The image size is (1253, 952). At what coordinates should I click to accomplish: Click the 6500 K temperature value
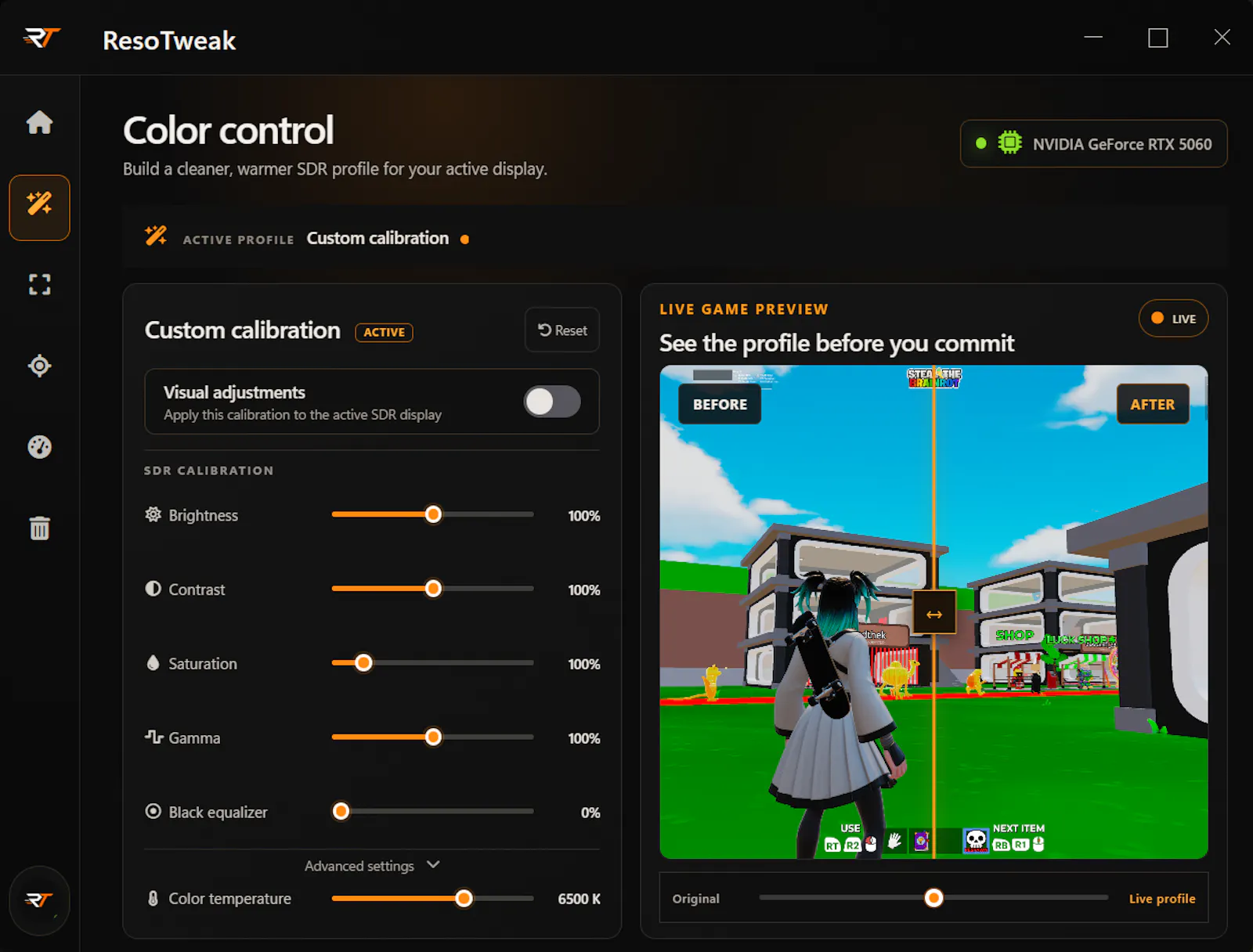(579, 899)
